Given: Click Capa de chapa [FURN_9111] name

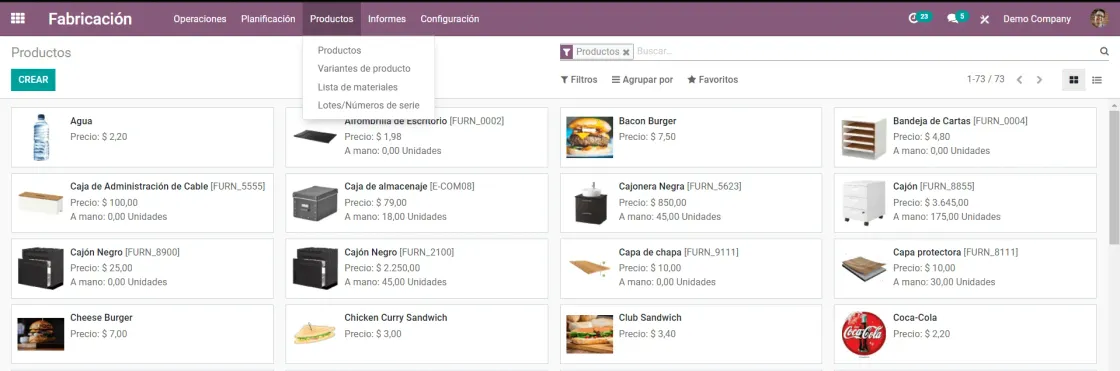Looking at the screenshot, I should (679, 252).
